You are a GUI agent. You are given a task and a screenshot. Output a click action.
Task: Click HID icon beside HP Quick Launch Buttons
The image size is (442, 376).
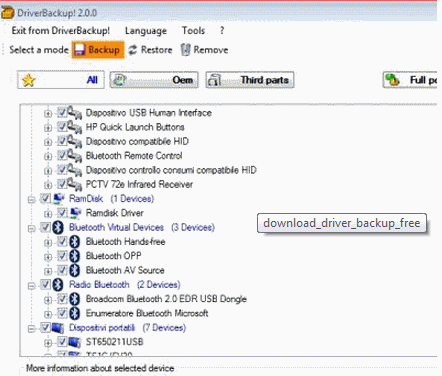tap(74, 127)
